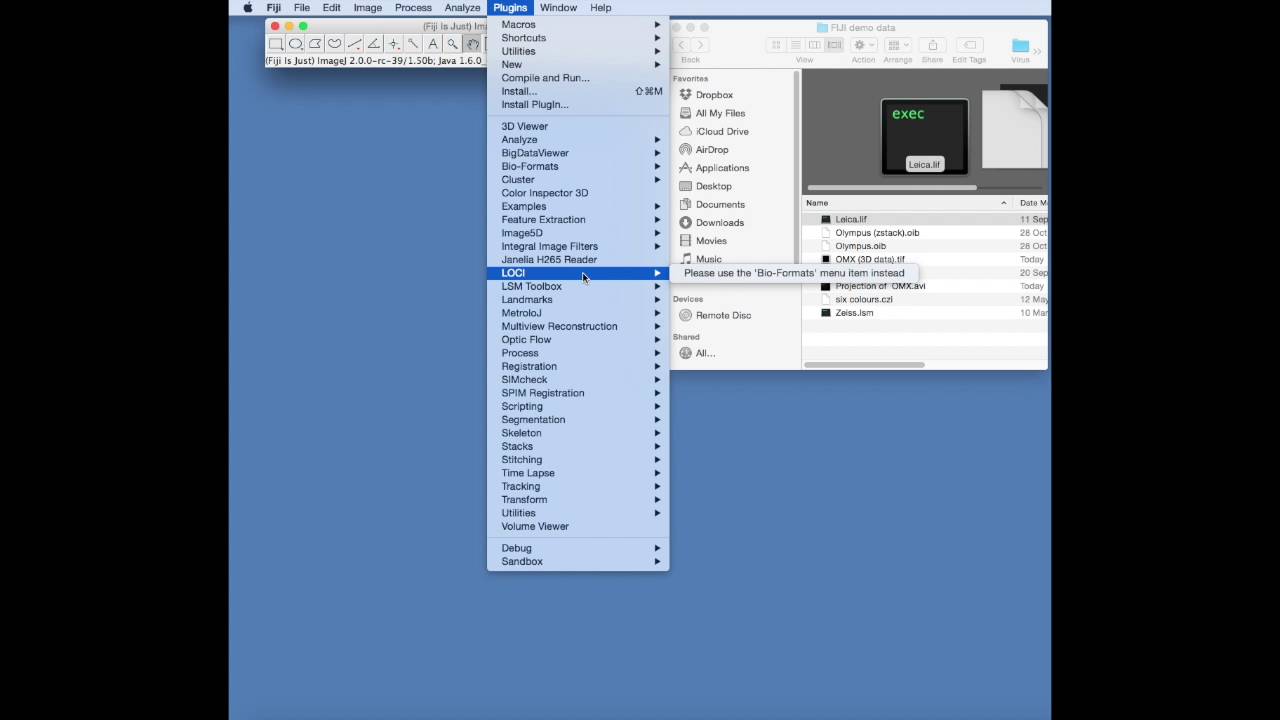Expand the BigDataViewer submenu
This screenshot has height=720, width=1280.
coord(578,153)
